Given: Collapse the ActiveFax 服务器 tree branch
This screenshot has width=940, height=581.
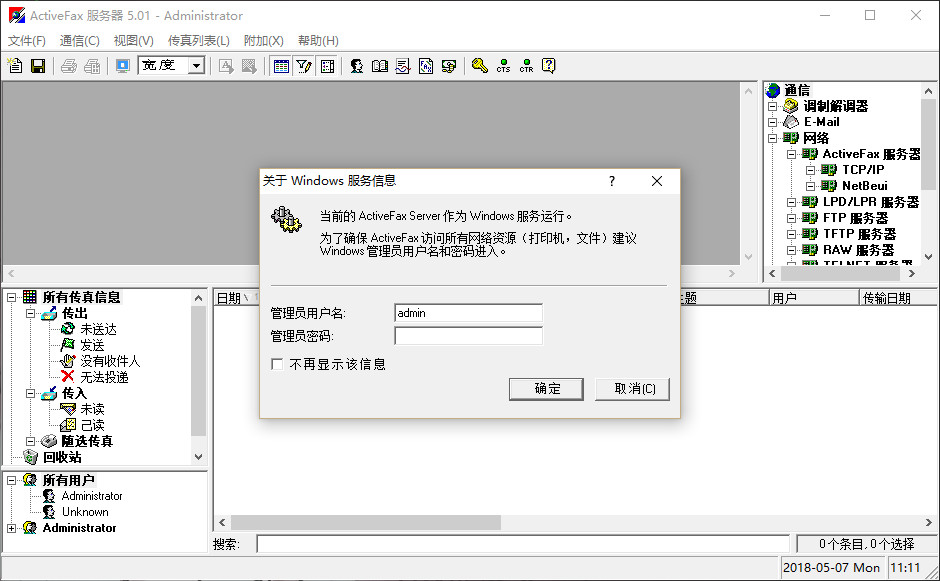Looking at the screenshot, I should pos(791,155).
